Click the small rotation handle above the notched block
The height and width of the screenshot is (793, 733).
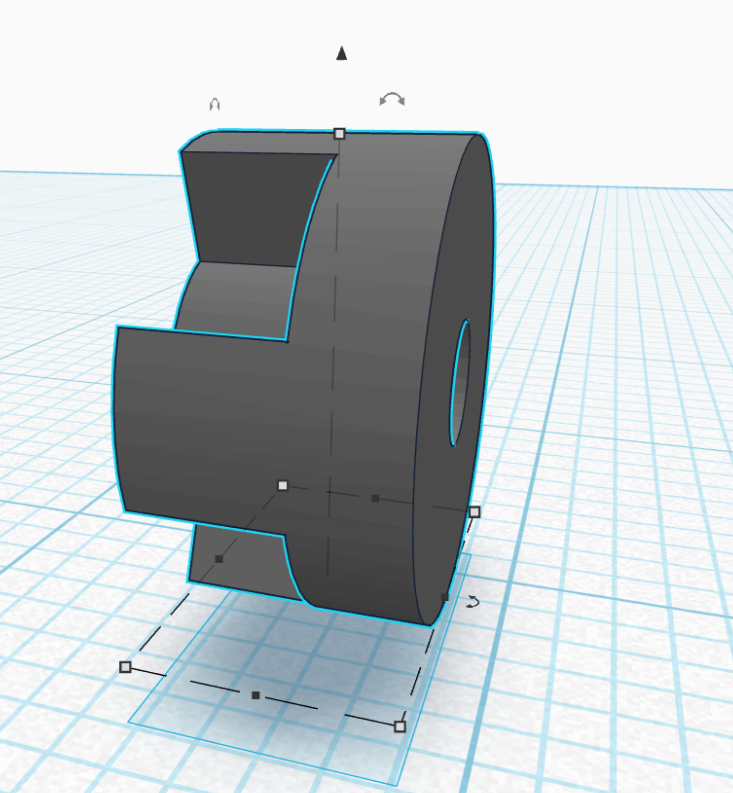point(213,104)
